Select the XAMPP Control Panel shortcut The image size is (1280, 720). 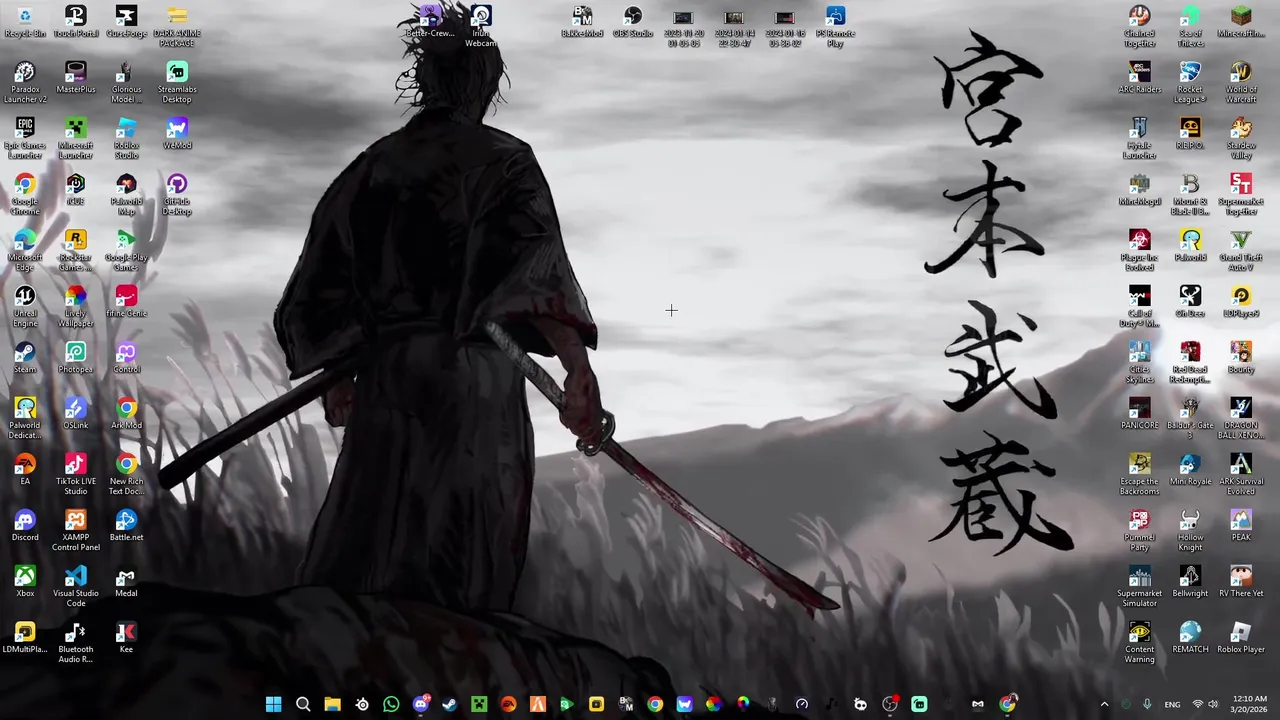76,531
